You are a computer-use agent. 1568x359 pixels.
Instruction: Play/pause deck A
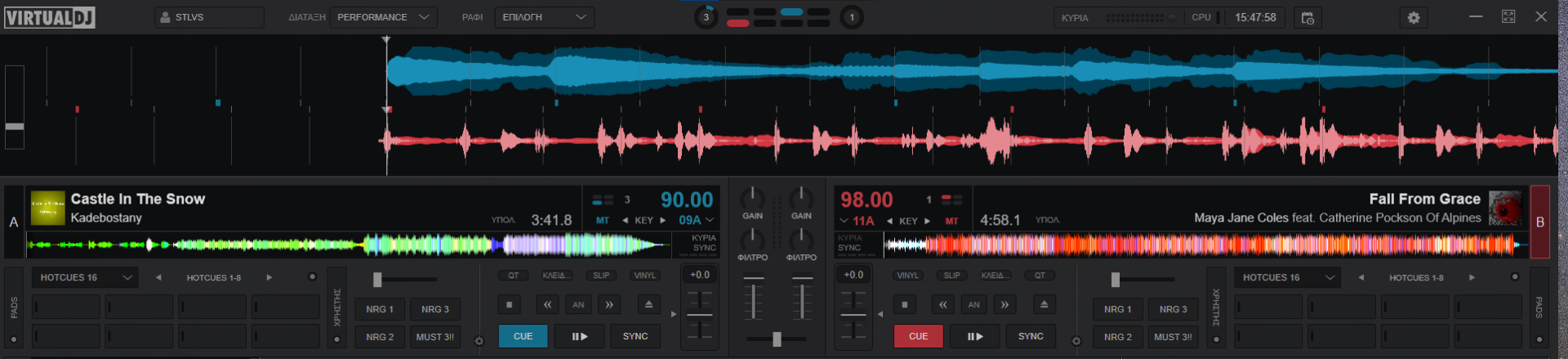click(579, 336)
